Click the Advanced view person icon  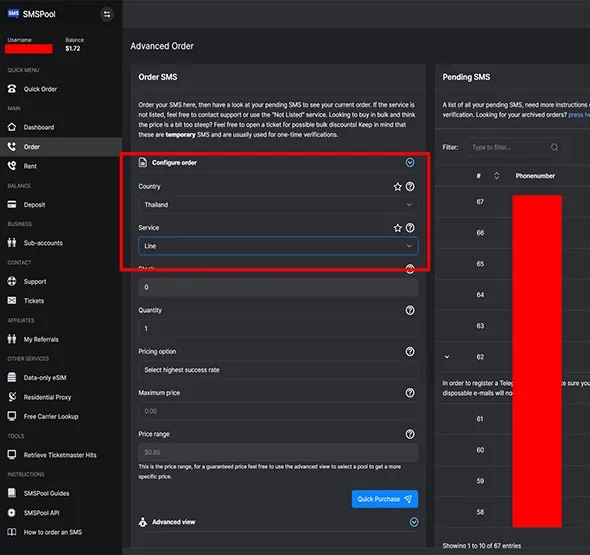[143, 522]
